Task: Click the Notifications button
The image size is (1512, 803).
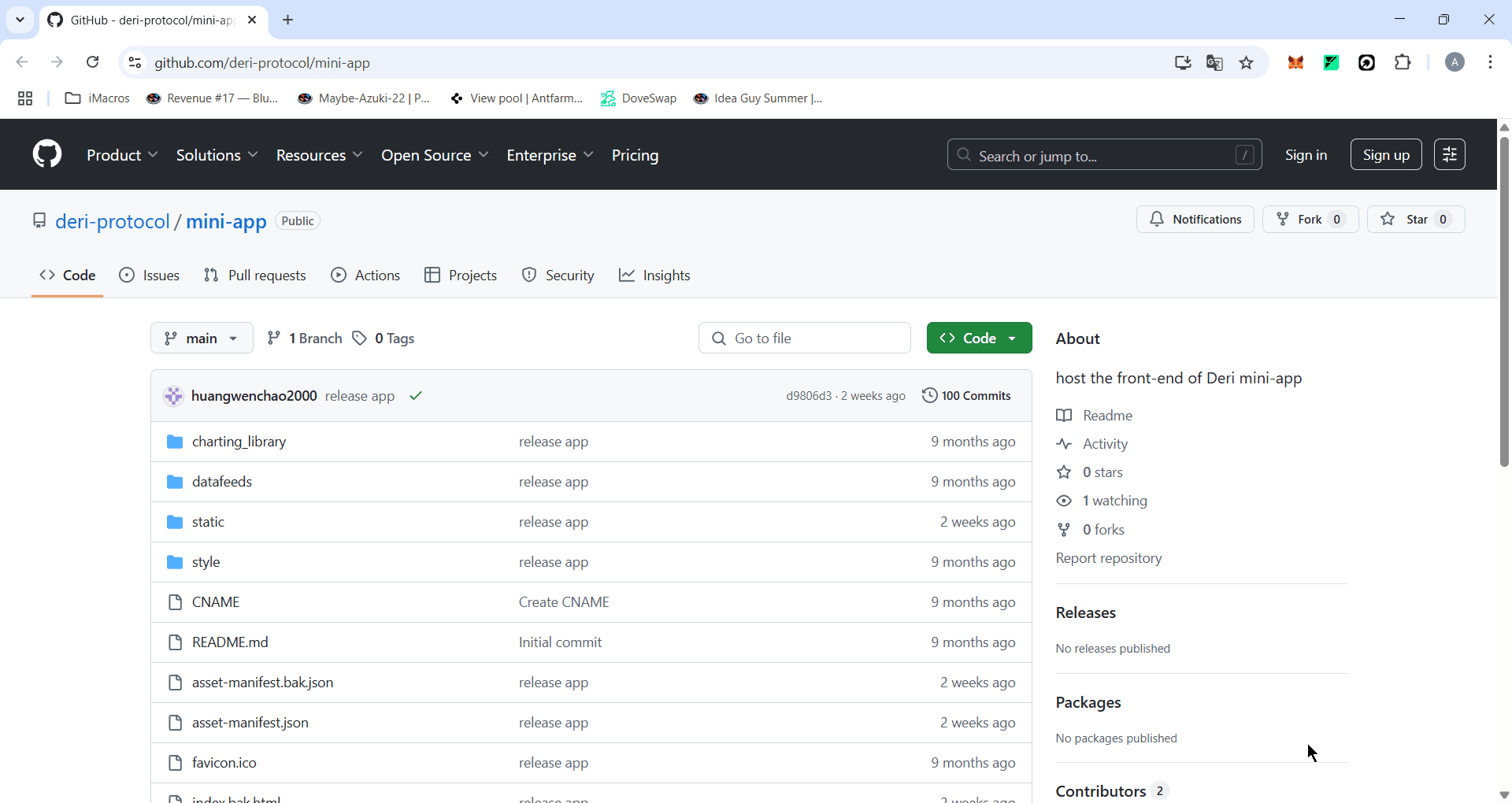Action: coord(1195,219)
